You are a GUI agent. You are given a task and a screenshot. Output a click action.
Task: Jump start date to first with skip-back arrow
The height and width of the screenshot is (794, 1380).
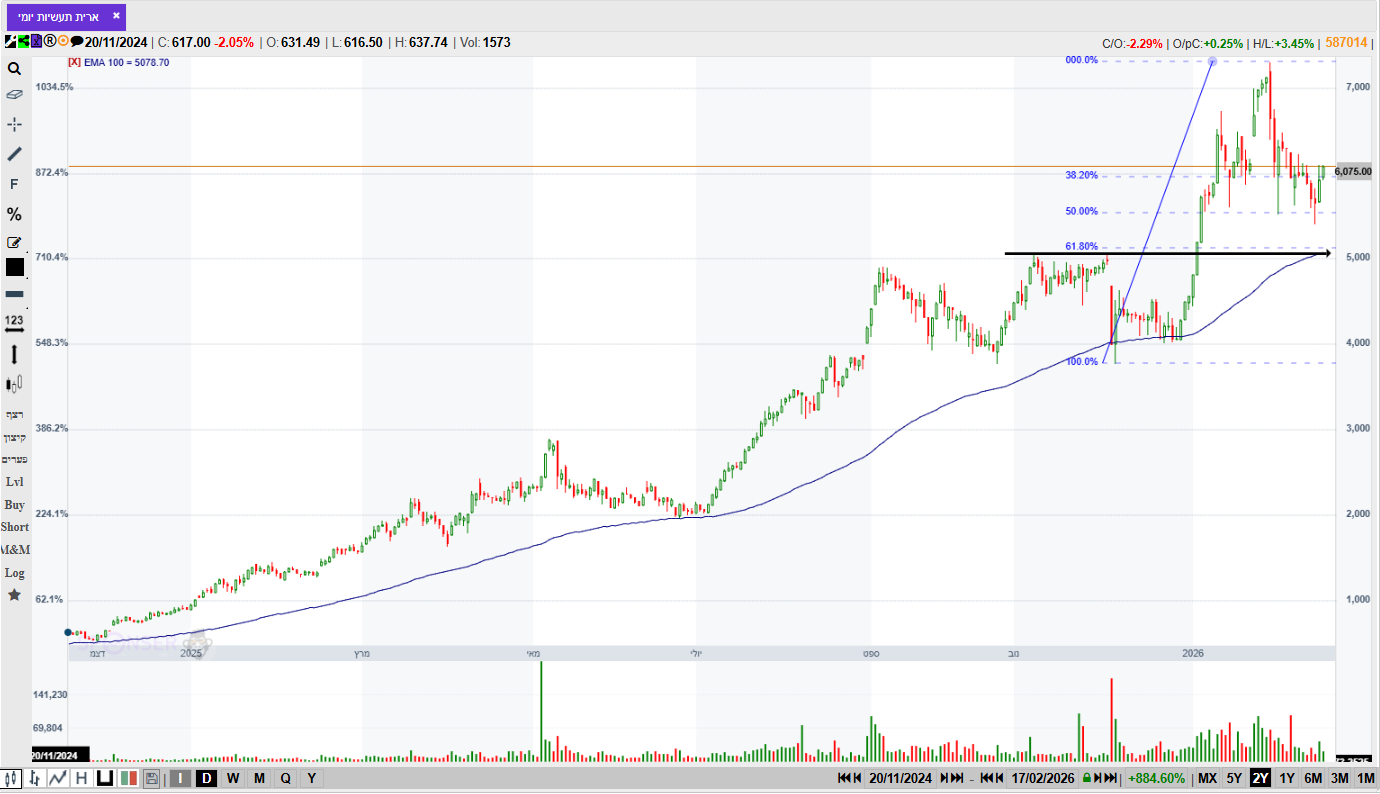pos(844,778)
